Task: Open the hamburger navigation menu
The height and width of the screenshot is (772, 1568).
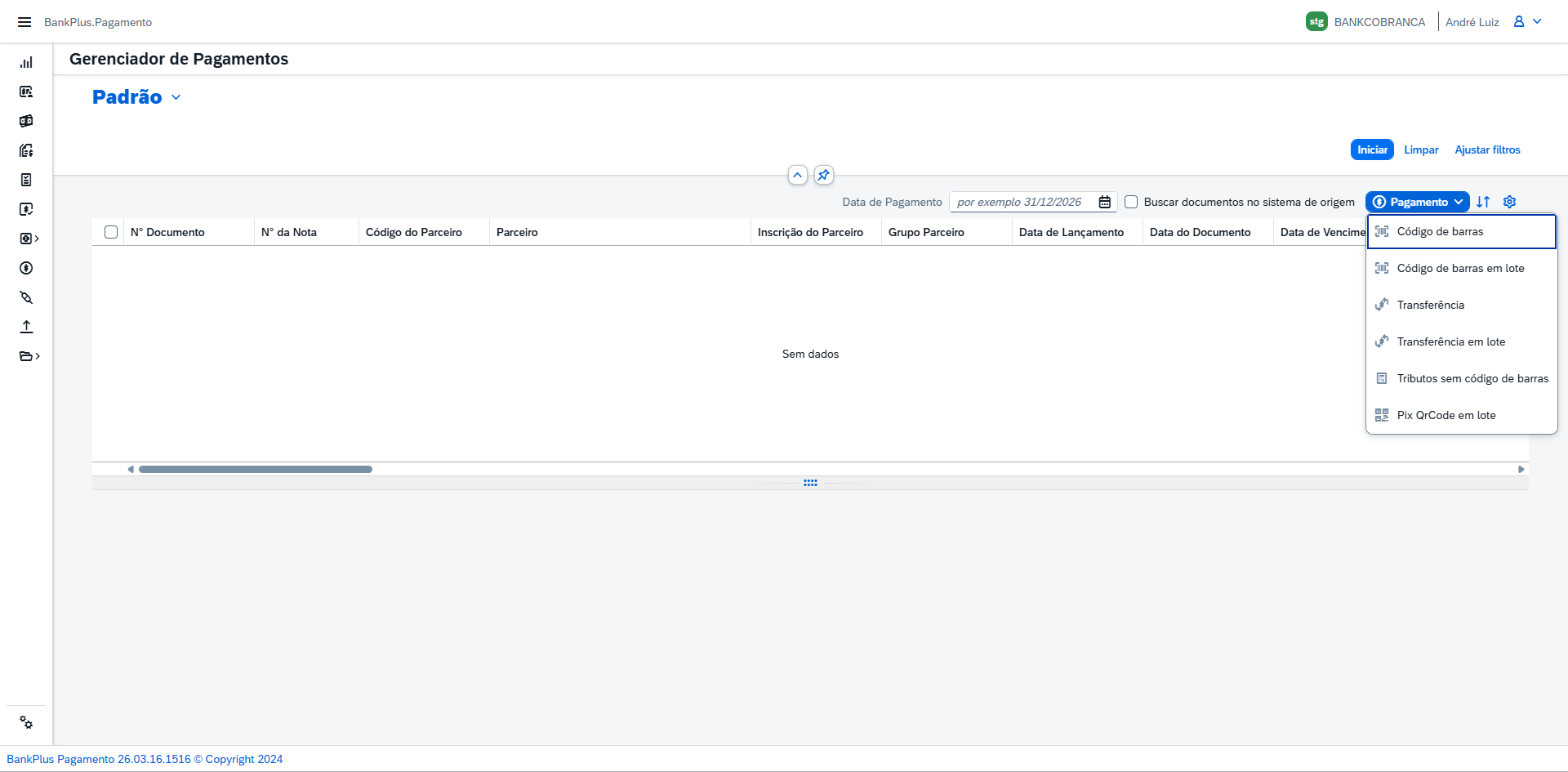Action: click(25, 22)
